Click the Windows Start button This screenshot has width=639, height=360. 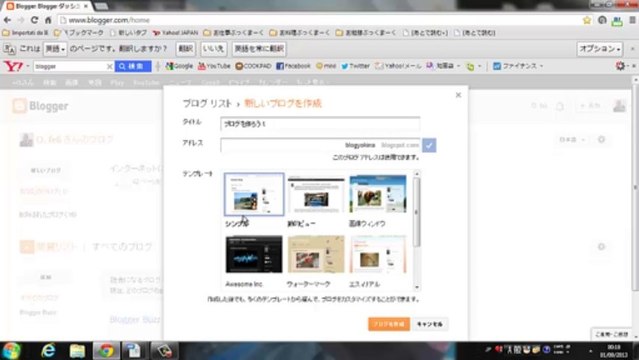[12, 351]
